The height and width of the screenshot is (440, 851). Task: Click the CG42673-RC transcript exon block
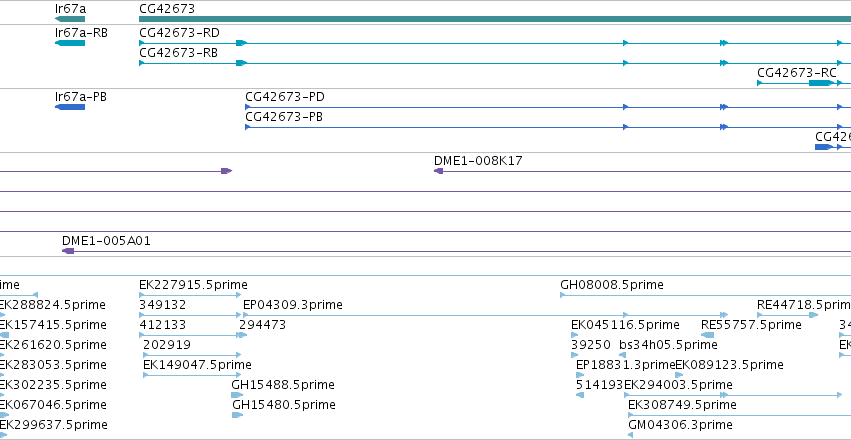coord(820,83)
